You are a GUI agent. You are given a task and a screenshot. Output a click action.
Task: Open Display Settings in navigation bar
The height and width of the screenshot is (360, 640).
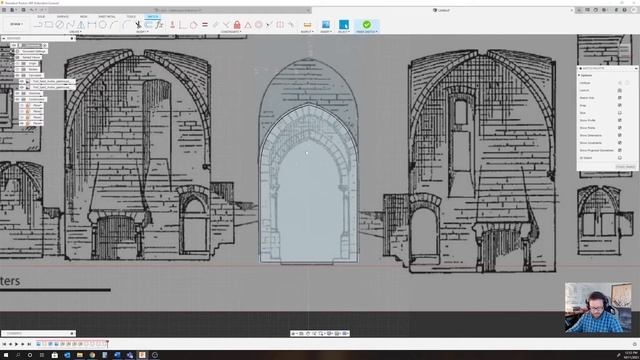329,333
